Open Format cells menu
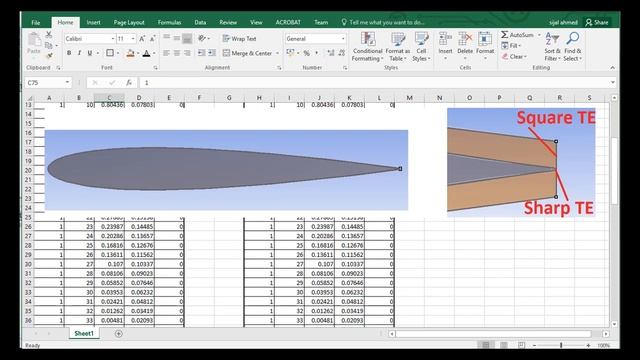640x360 pixels. (x=485, y=46)
